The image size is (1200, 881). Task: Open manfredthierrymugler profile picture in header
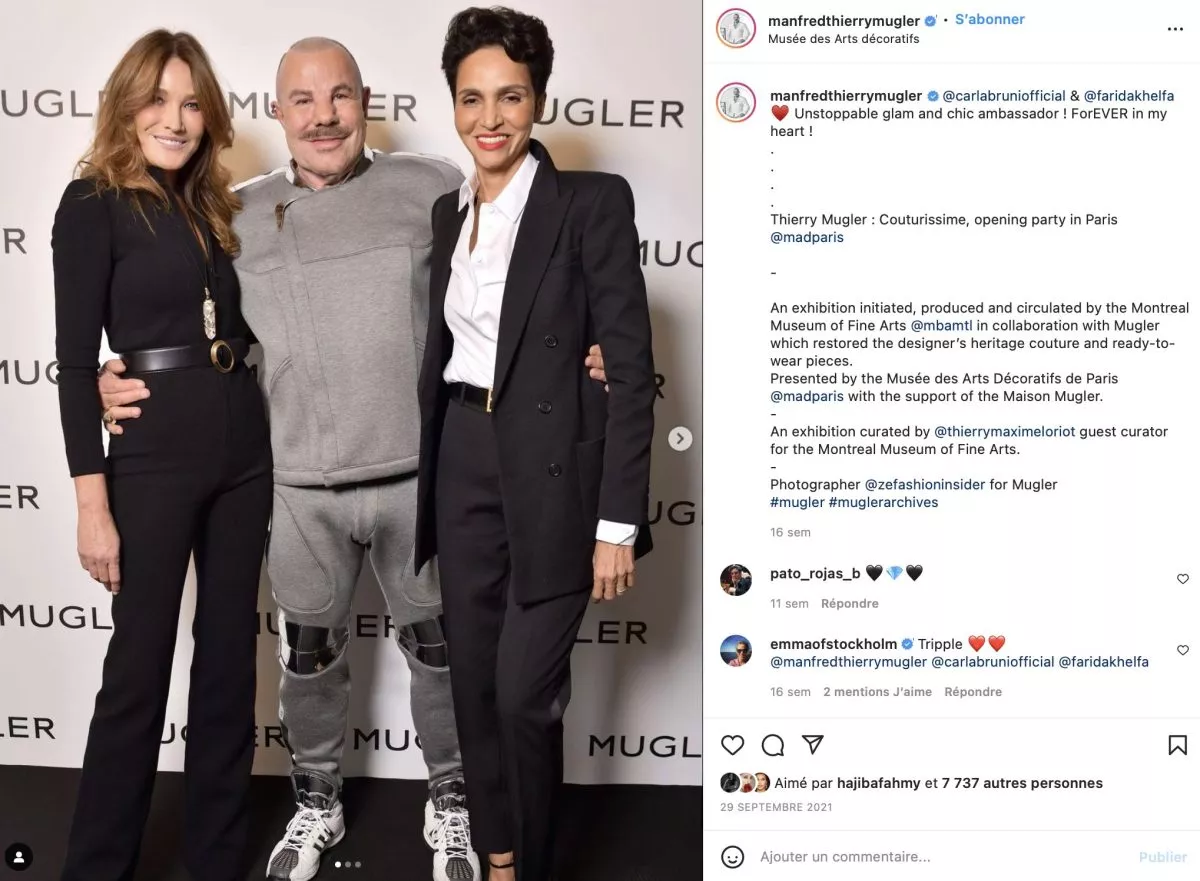(736, 28)
